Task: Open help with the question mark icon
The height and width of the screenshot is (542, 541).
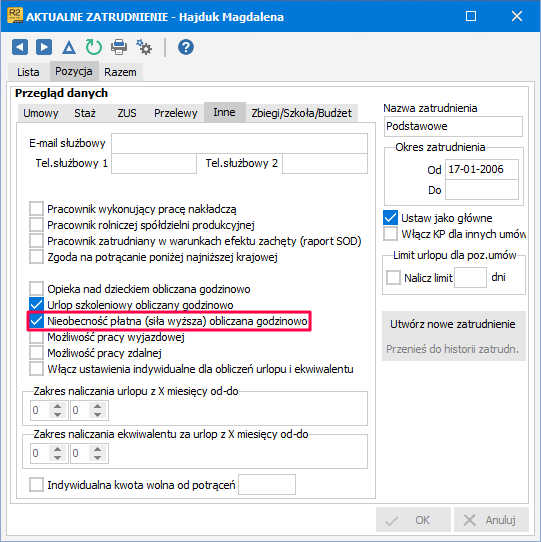Action: click(x=186, y=47)
